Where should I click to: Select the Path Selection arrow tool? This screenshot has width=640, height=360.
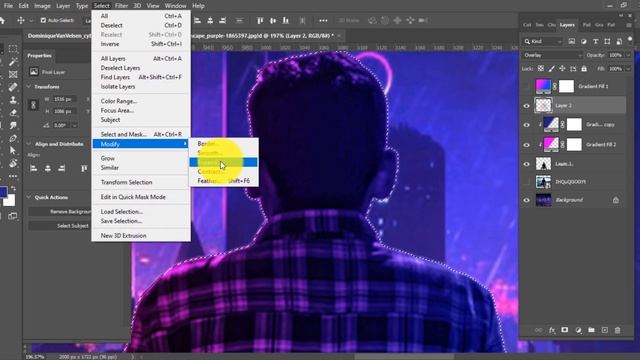coord(13,150)
